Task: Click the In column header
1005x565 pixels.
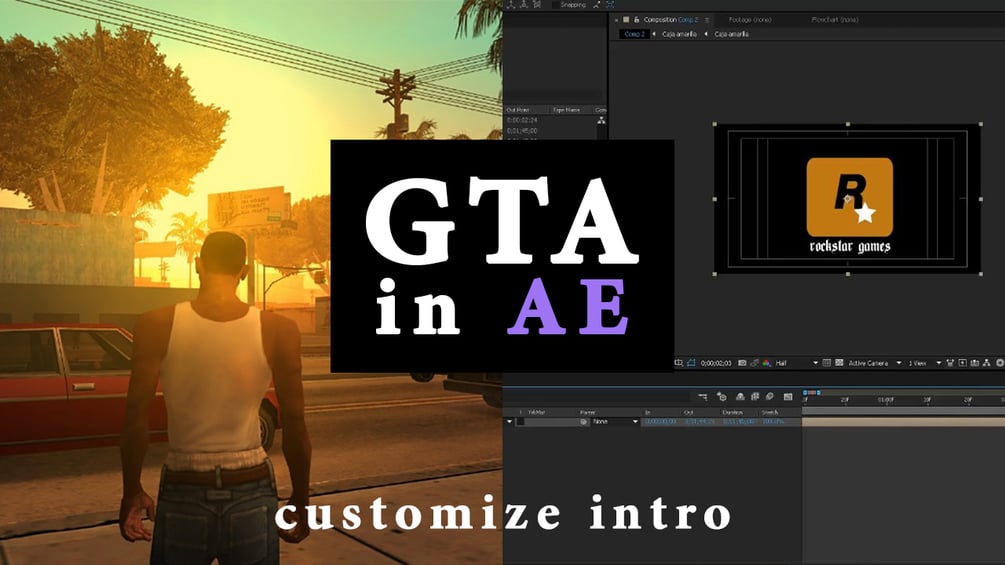Action: click(x=648, y=413)
